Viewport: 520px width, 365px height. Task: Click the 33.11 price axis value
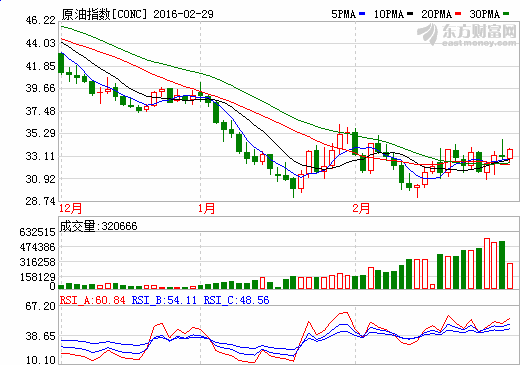coord(41,156)
